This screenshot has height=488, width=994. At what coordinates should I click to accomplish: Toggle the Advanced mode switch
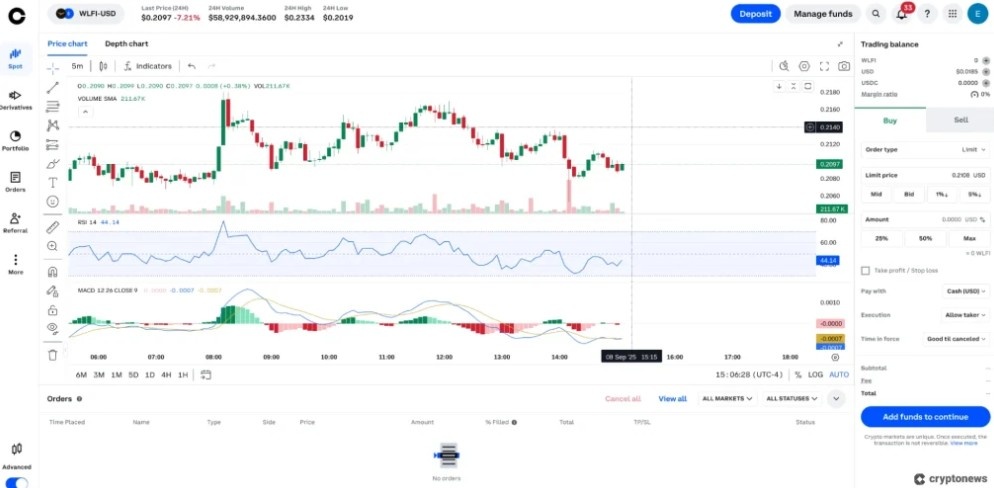16,482
